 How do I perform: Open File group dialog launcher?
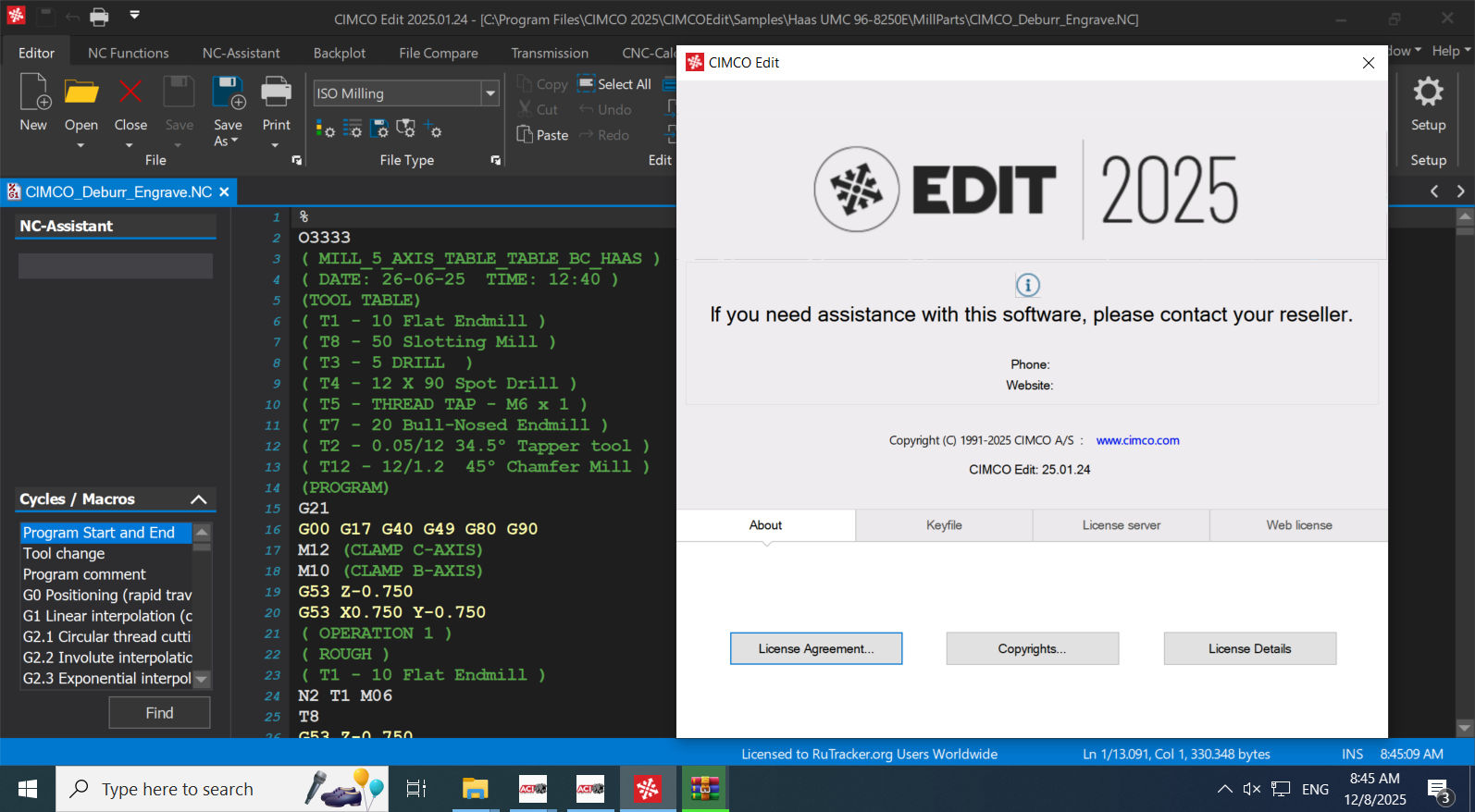(x=296, y=160)
